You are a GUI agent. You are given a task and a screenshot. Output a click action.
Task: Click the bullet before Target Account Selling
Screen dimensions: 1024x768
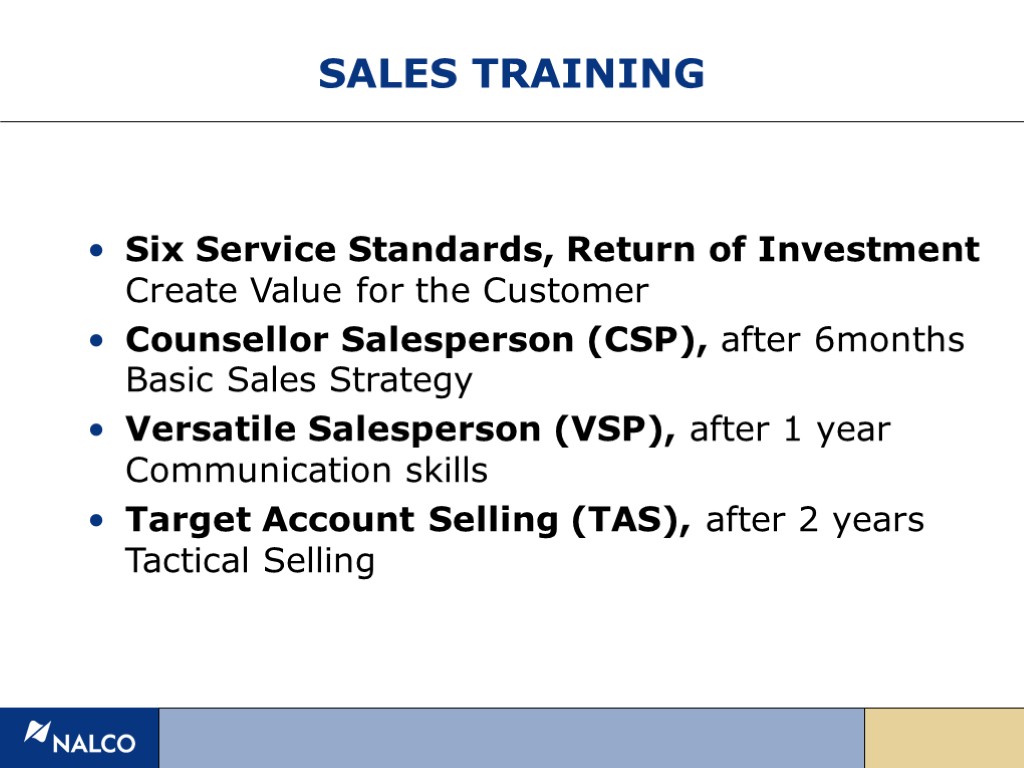click(94, 522)
